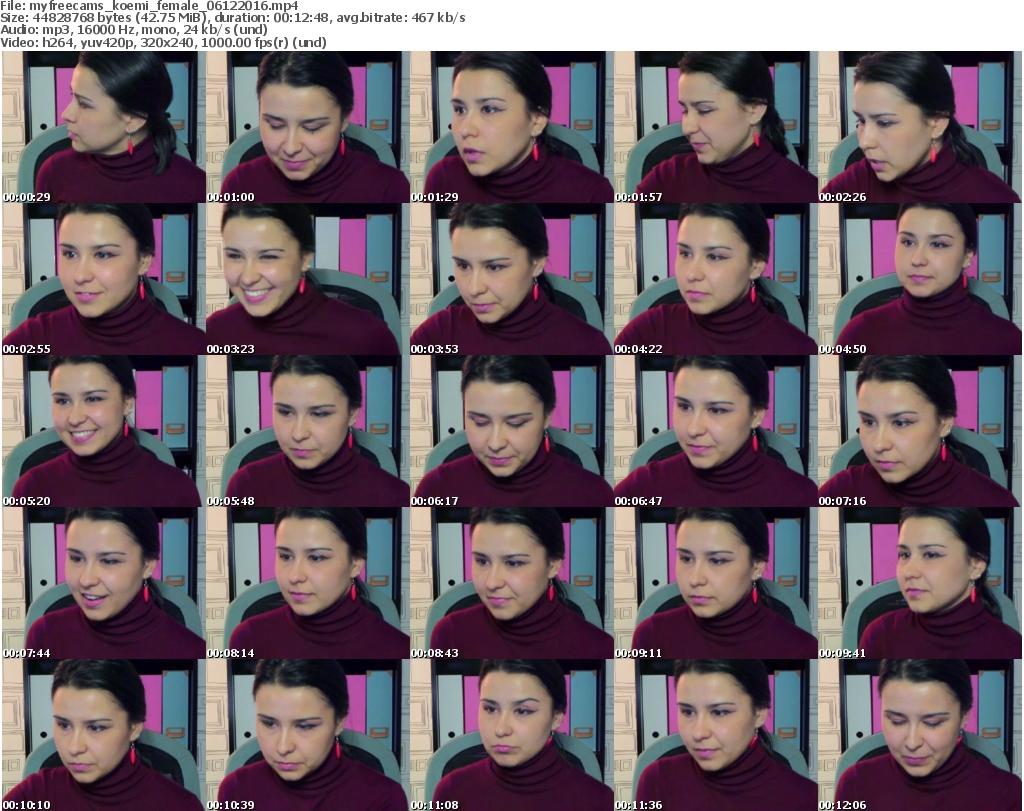Open the thumbnail at 00:02:55
This screenshot has width=1024, height=811.
(x=104, y=279)
